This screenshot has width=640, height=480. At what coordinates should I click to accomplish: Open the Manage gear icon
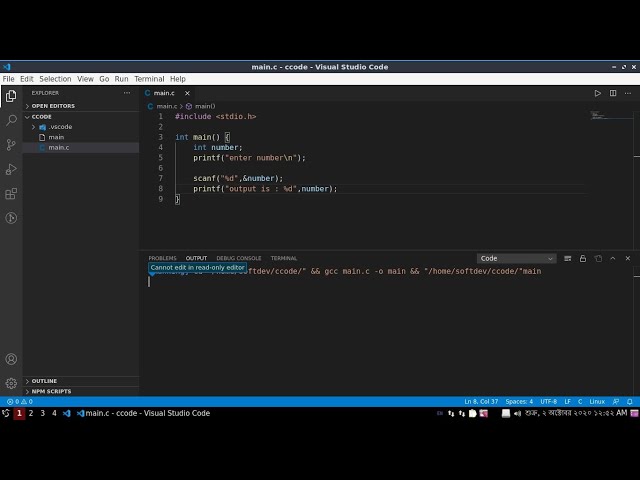(x=11, y=383)
